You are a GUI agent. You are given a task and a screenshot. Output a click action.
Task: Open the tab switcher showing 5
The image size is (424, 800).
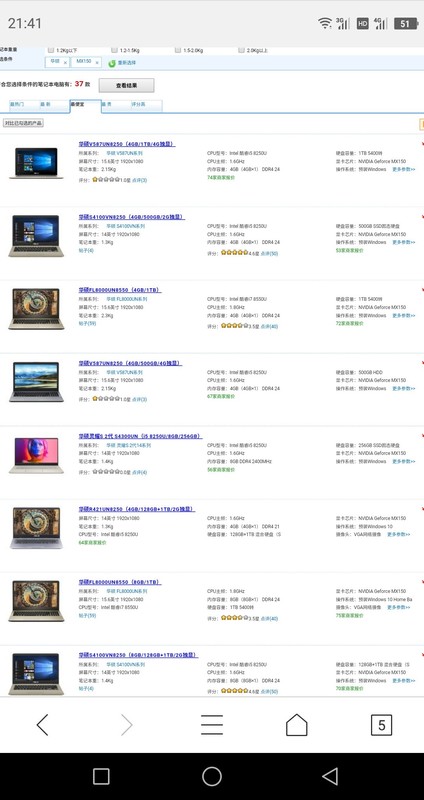click(381, 725)
